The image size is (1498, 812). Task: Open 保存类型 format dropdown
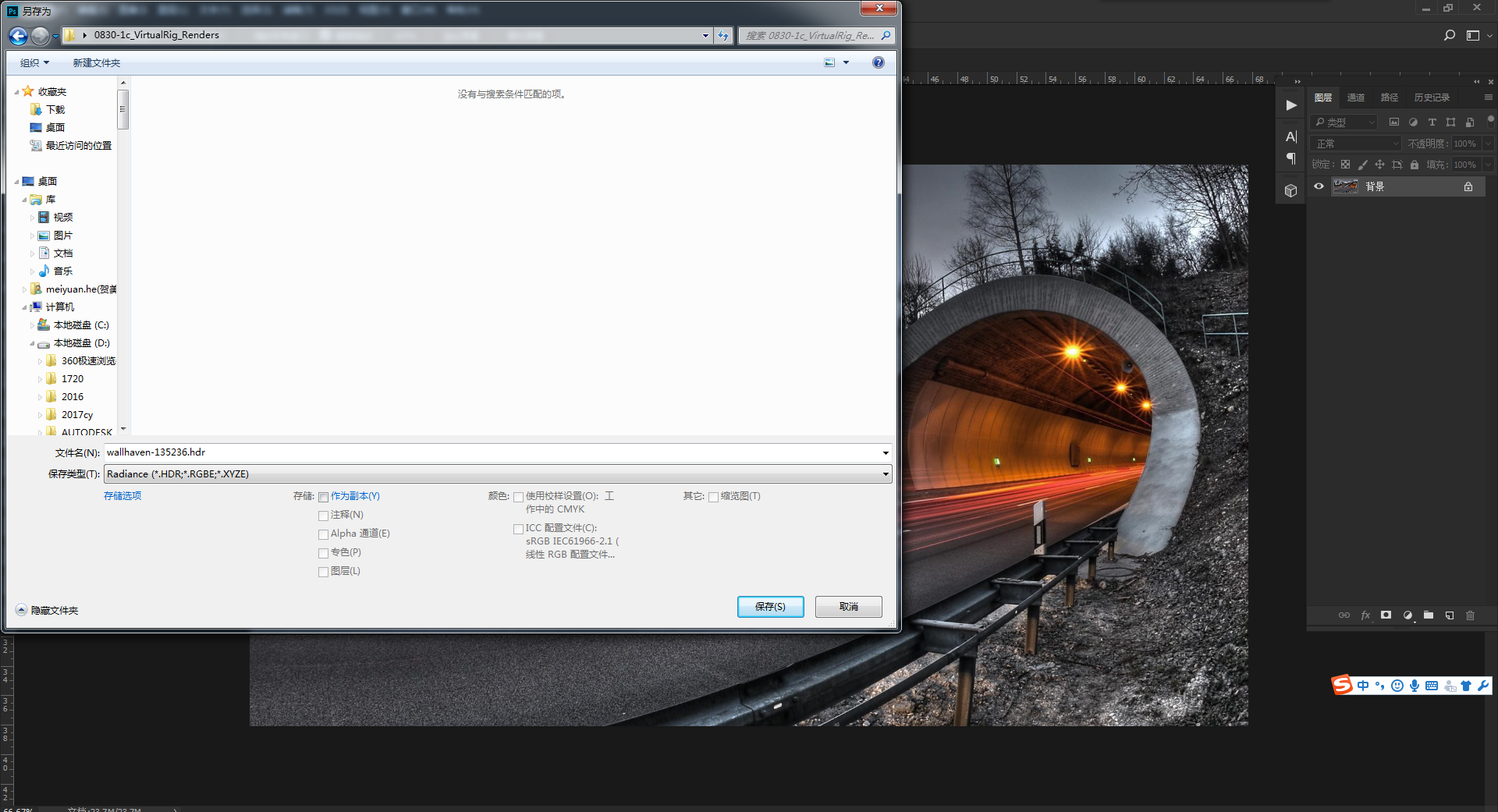click(x=498, y=474)
